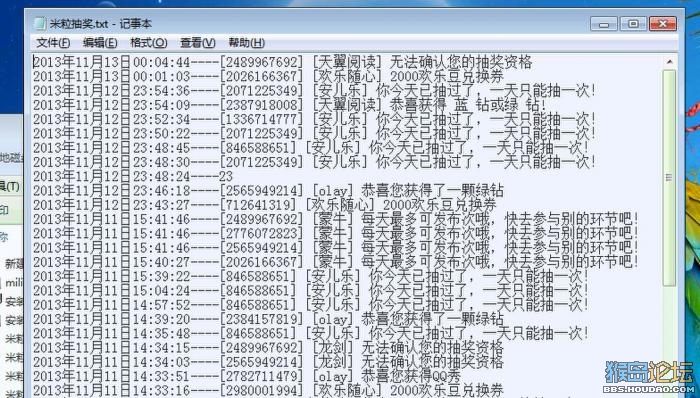700x398 pixels.
Task: Open the 查看(V) menu
Action: 198,43
